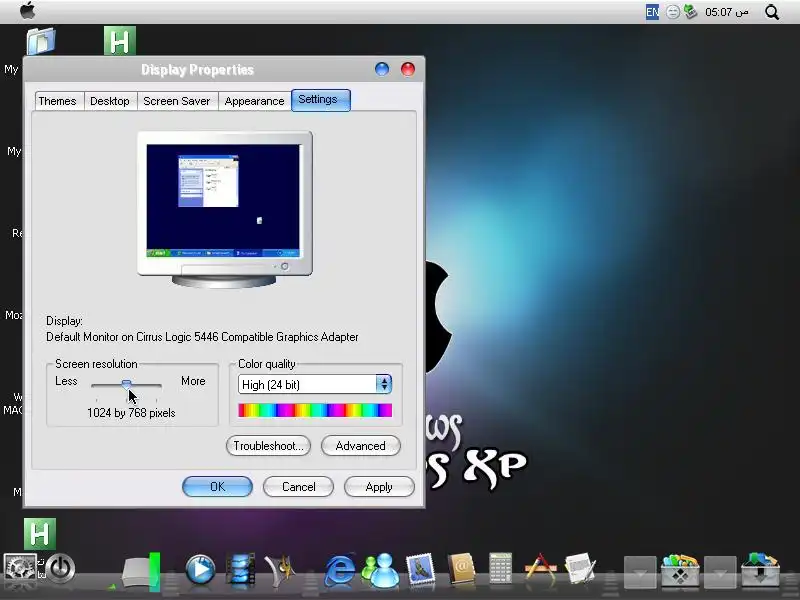Screen dimensions: 800x600
Task: Launch Internet Explorer from the dock
Action: tap(339, 569)
